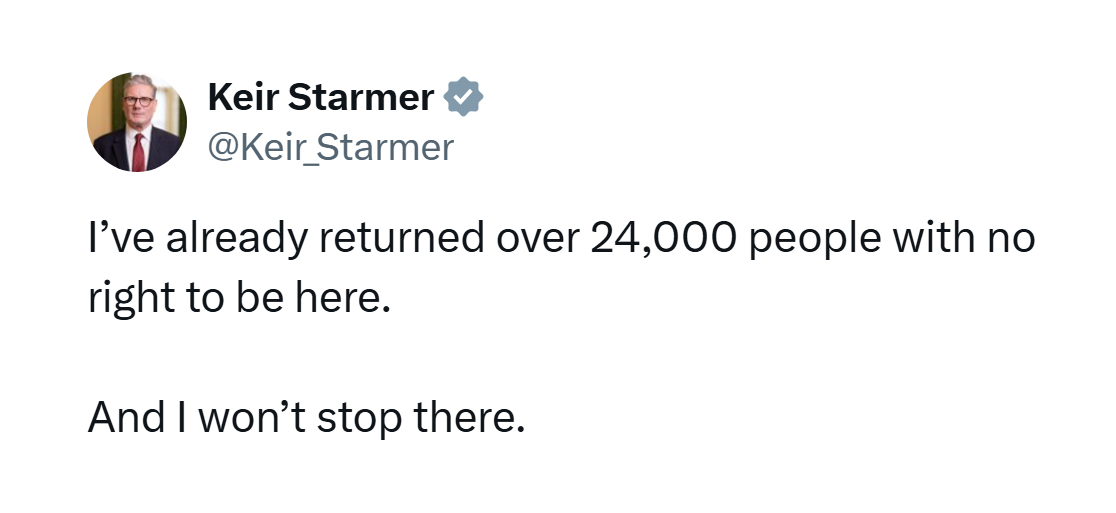Visit the @Keir_Starmer handle link
The width and height of the screenshot is (1116, 513).
[x=331, y=148]
